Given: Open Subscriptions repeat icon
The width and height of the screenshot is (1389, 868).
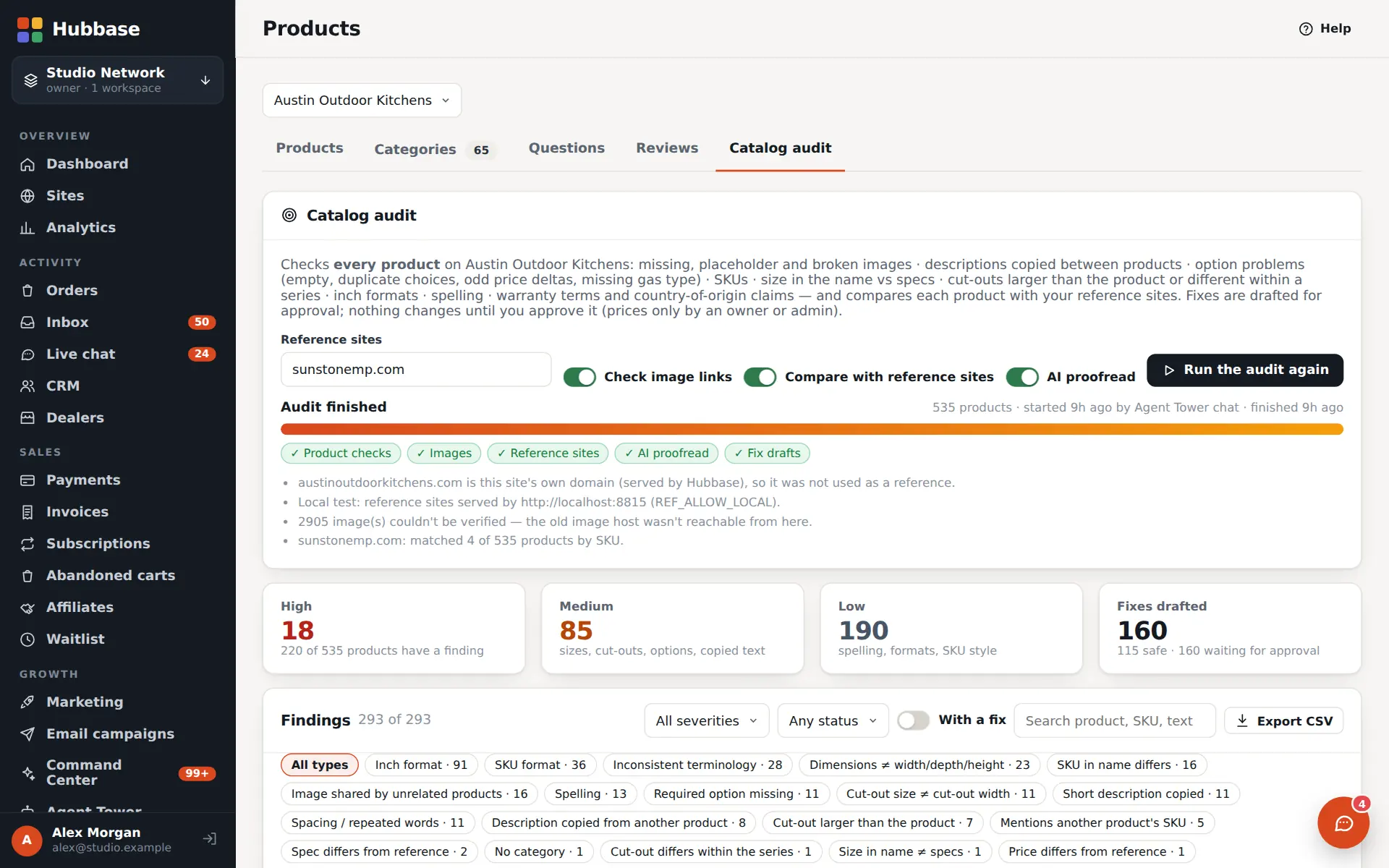Looking at the screenshot, I should [x=27, y=544].
